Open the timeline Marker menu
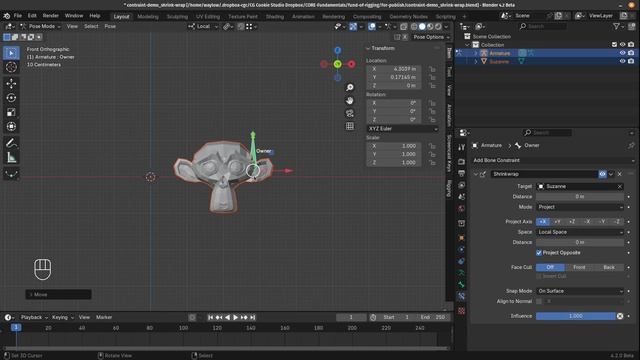Image resolution: width=640 pixels, height=360 pixels. [x=104, y=317]
